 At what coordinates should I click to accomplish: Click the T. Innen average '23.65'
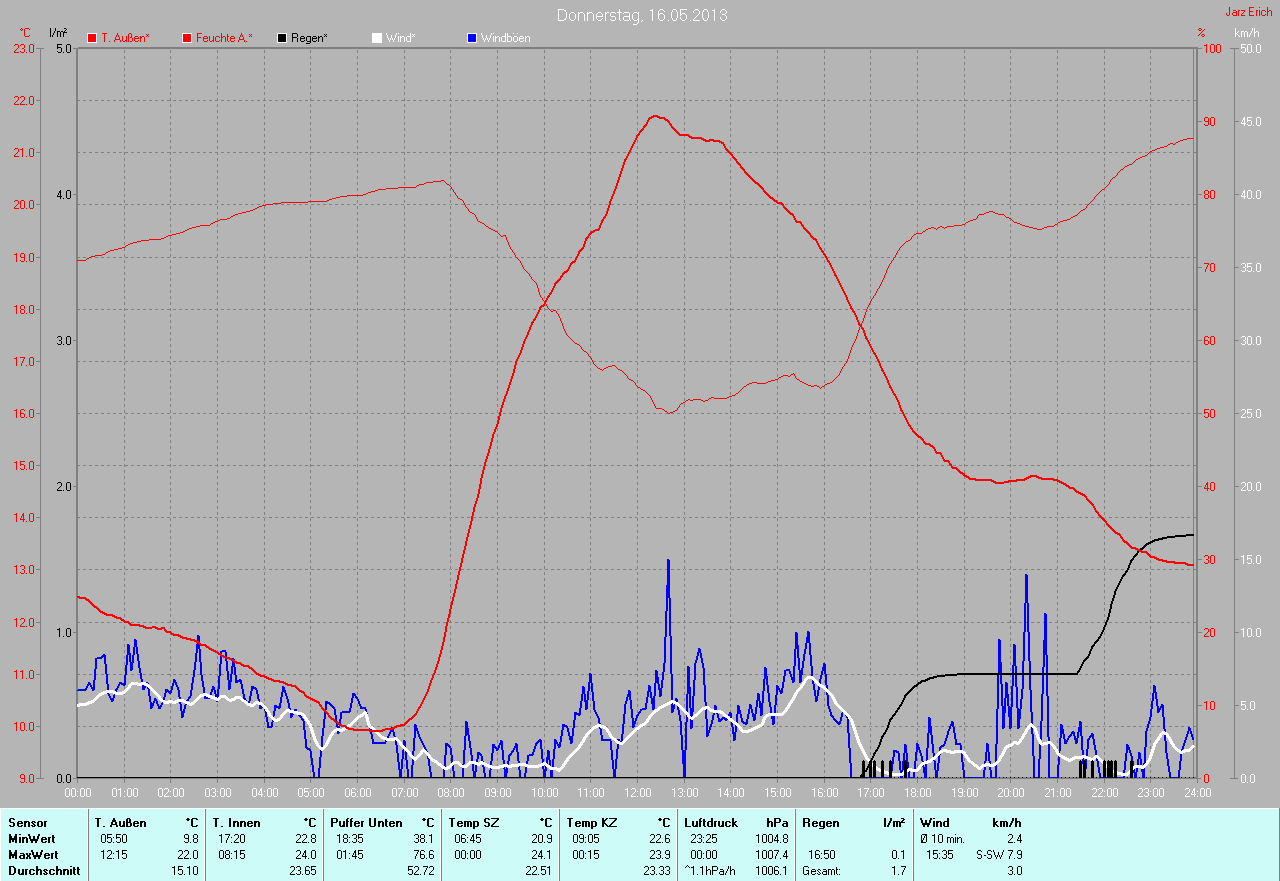tap(302, 871)
